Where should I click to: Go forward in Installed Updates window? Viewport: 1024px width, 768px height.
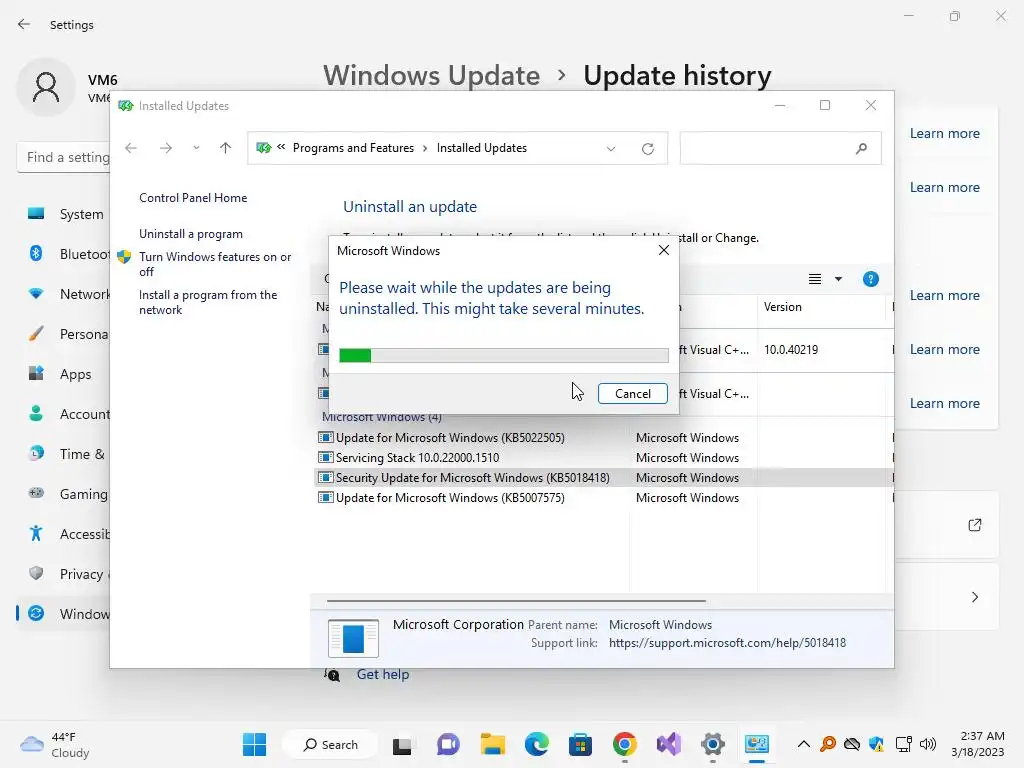pyautogui.click(x=166, y=148)
